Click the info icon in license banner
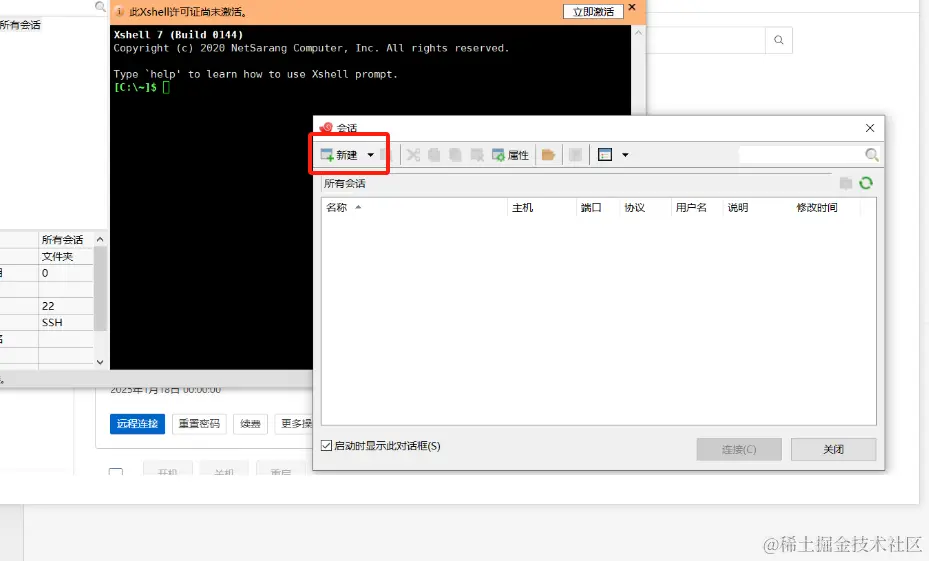This screenshot has height=561, width=929. click(119, 11)
